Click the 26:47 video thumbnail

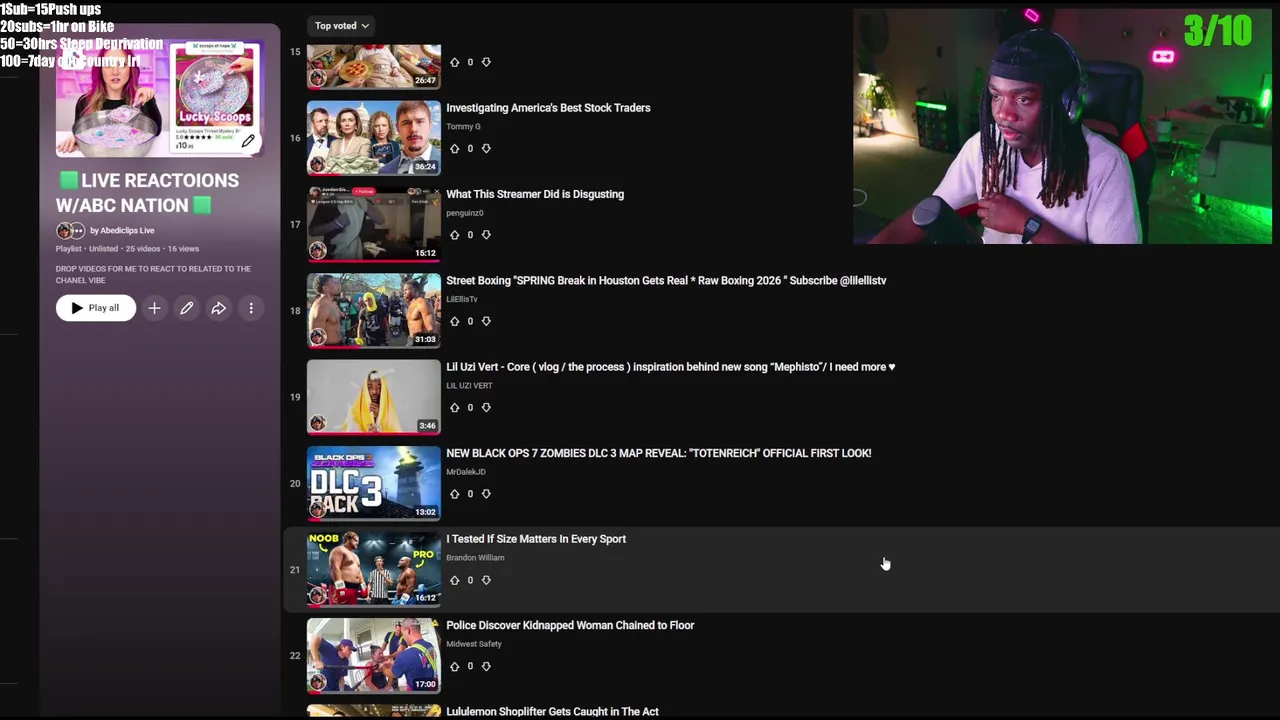click(374, 67)
